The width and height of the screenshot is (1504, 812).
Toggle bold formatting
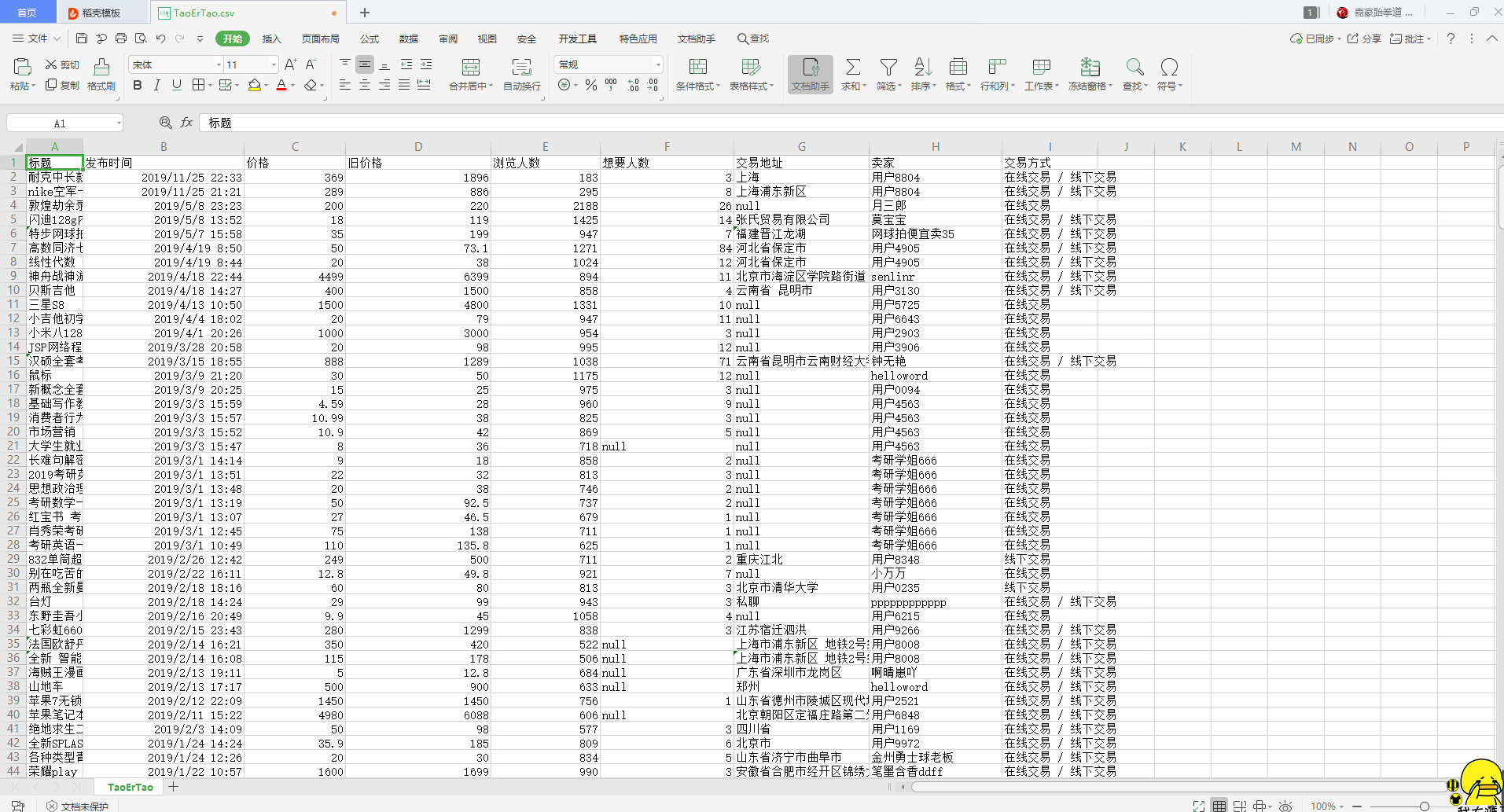[138, 85]
